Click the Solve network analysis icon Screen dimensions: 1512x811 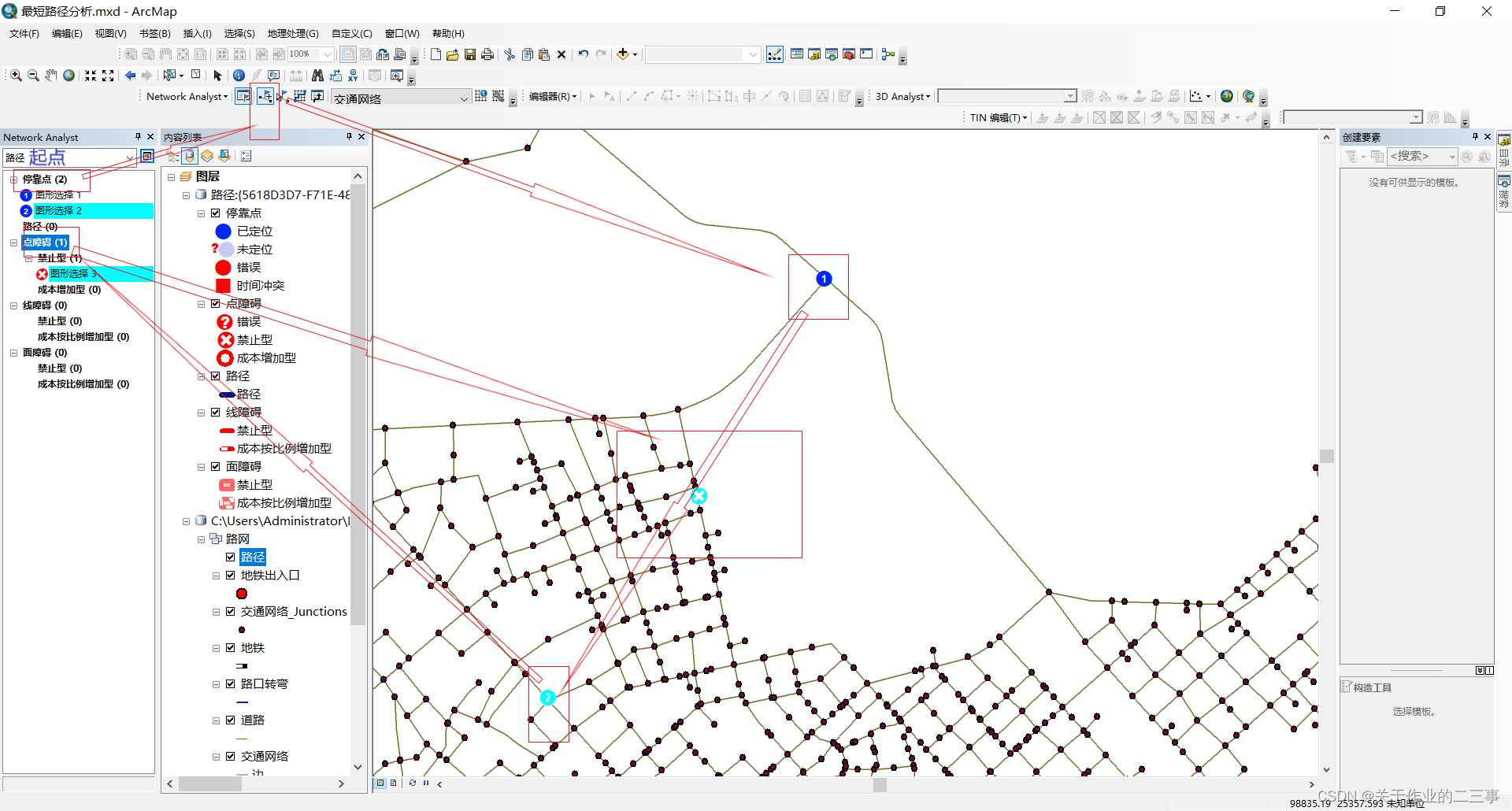300,96
